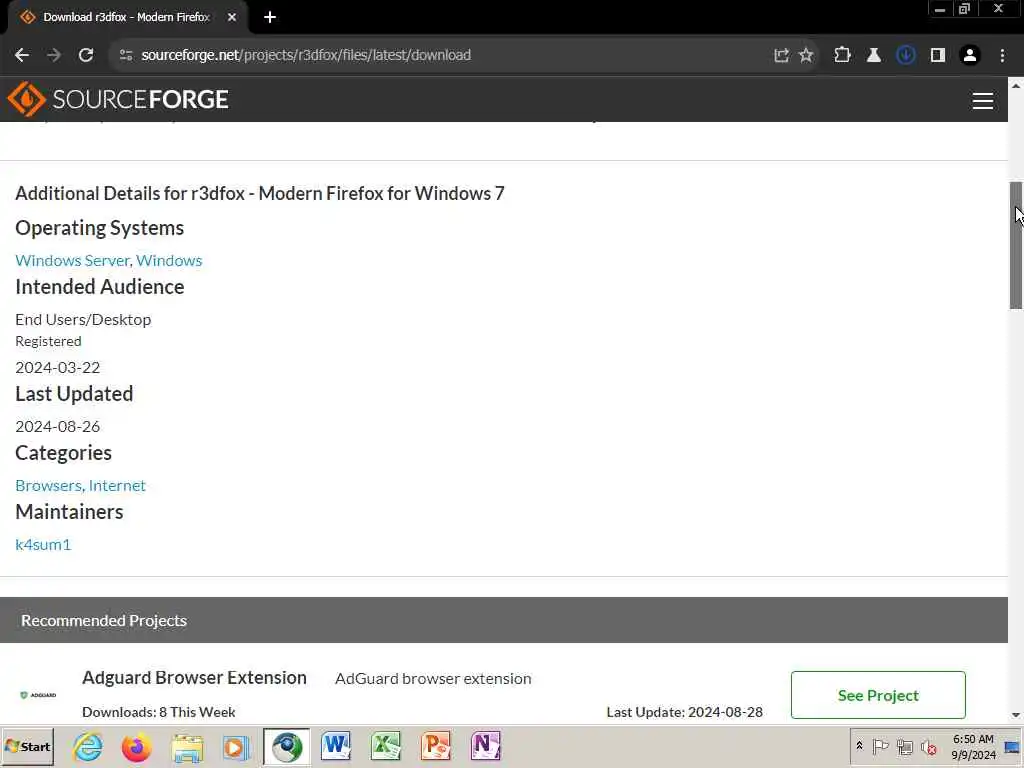
Task: Open the Chrome profile avatar
Action: 970,56
